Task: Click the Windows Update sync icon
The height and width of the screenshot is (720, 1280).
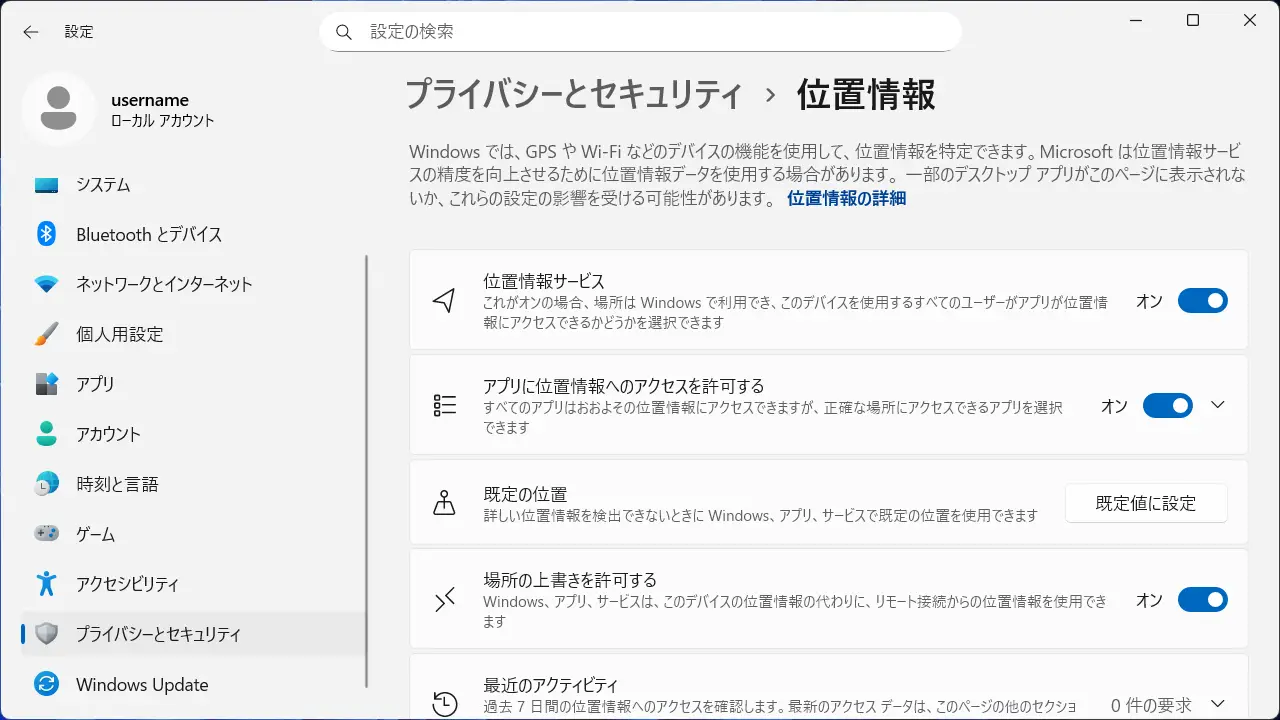Action: click(x=47, y=685)
